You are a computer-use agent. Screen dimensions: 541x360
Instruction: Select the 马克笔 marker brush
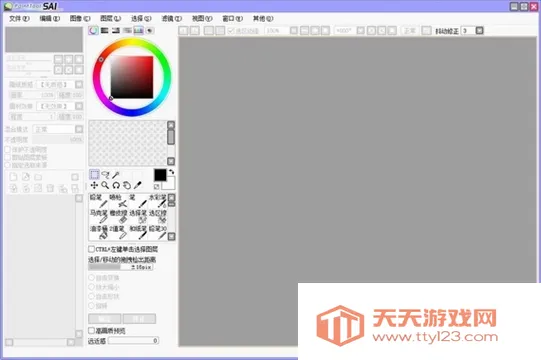pos(98,216)
